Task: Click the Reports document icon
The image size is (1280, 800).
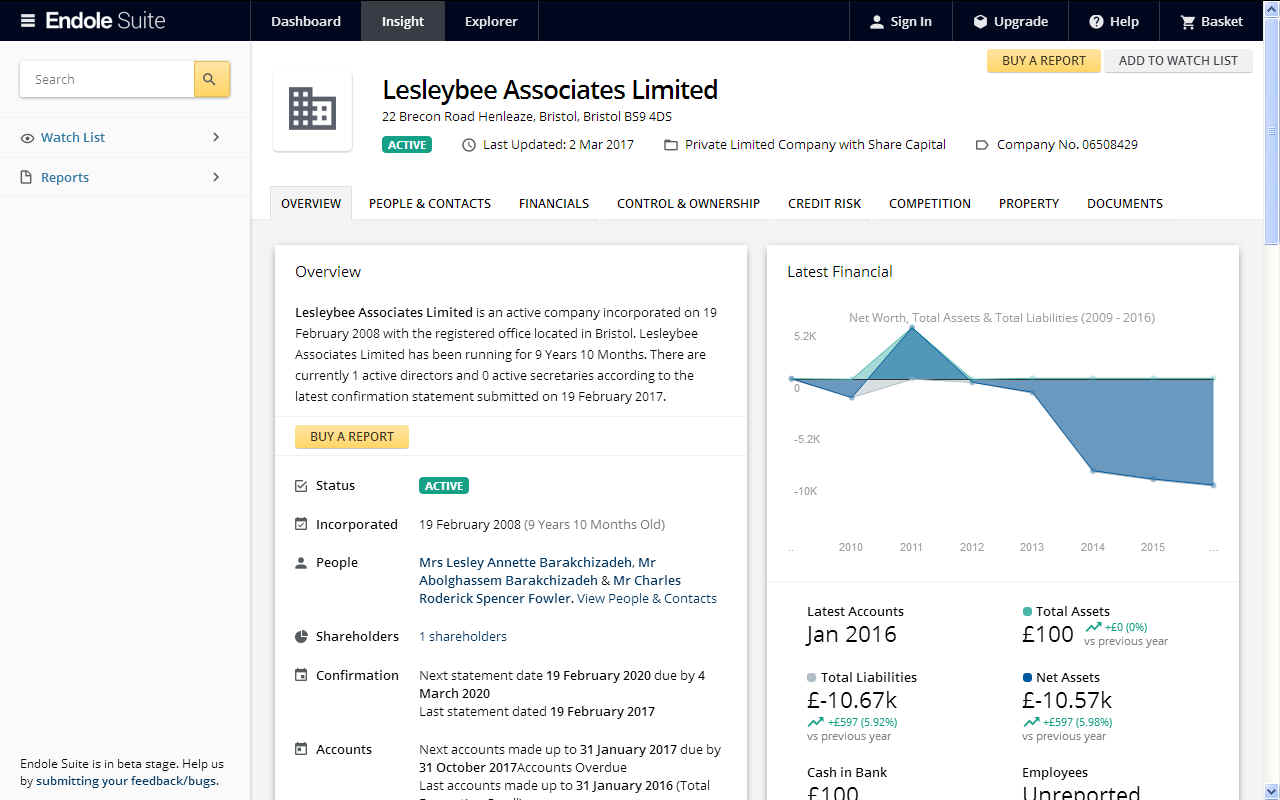Action: coord(27,178)
